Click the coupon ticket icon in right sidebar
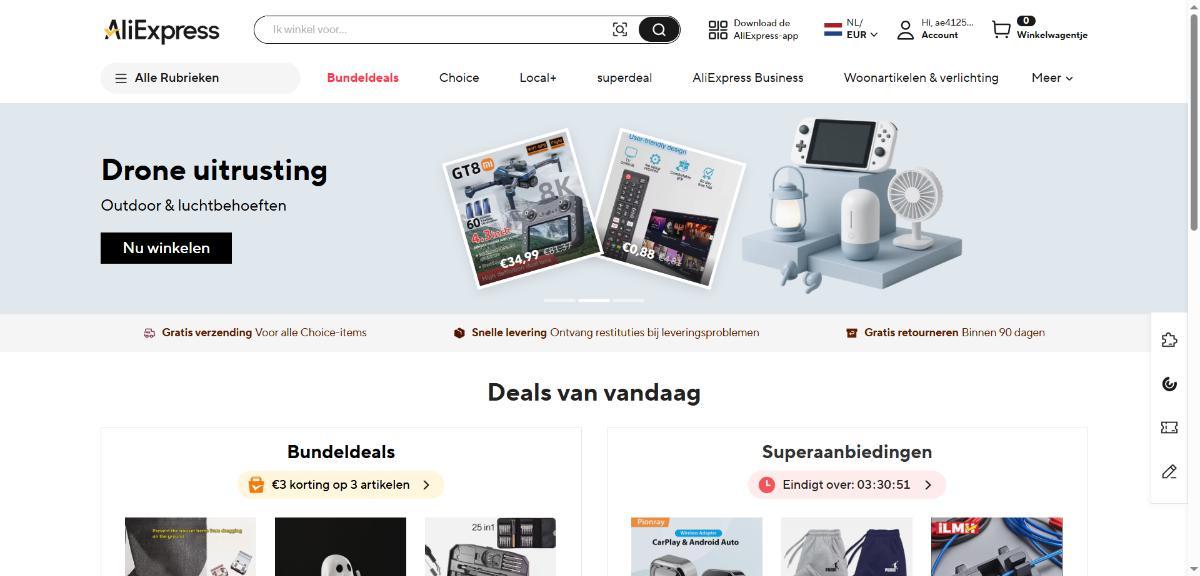This screenshot has width=1200, height=576. [1169, 427]
